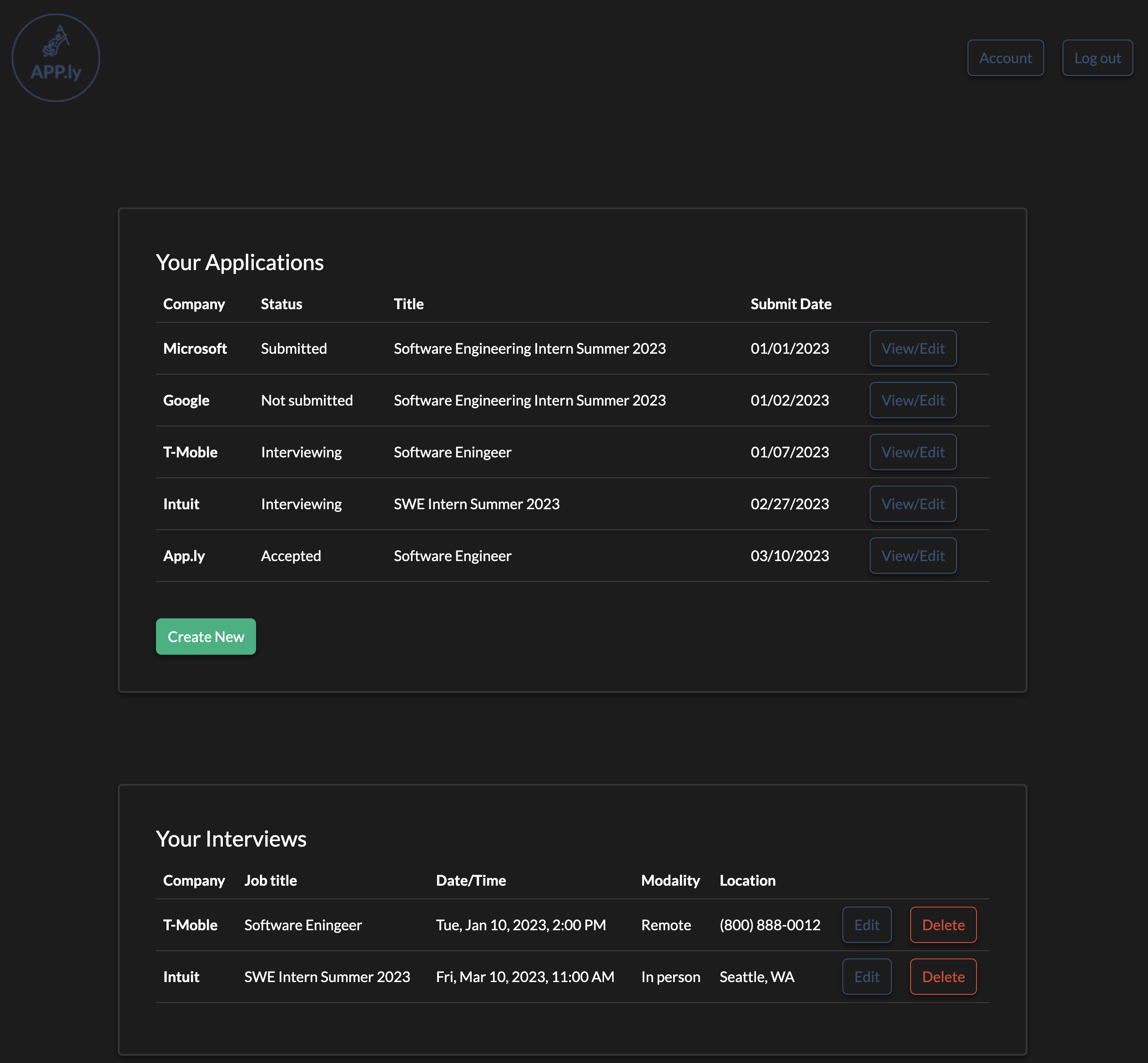1148x1063 pixels.
Task: Click the Your Applications heading
Action: tap(239, 263)
